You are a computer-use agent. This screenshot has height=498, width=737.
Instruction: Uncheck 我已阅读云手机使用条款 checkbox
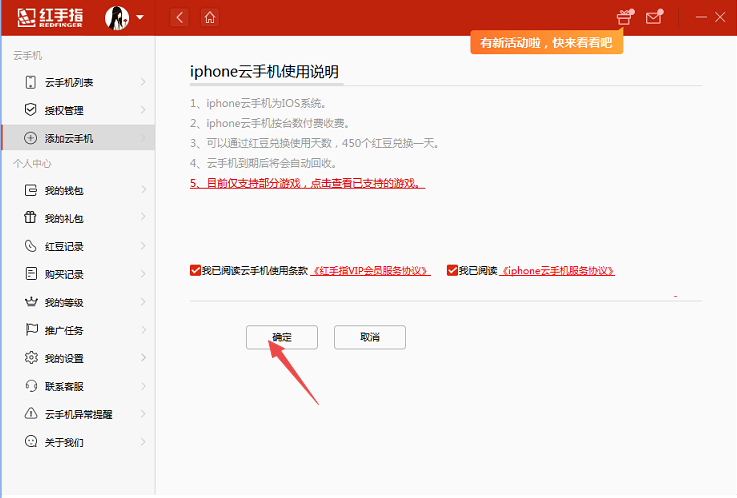point(196,271)
